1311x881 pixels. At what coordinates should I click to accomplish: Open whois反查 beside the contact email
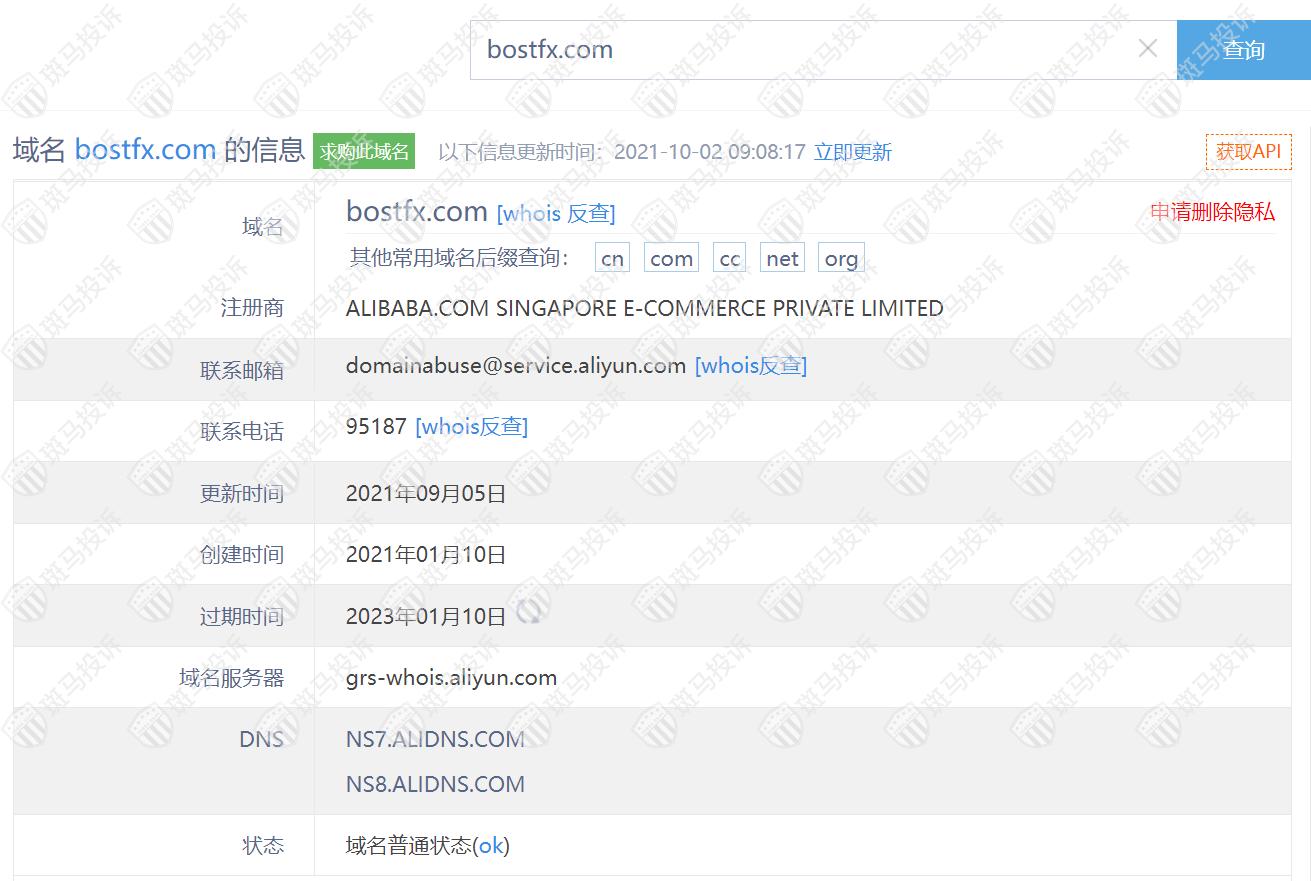point(750,366)
